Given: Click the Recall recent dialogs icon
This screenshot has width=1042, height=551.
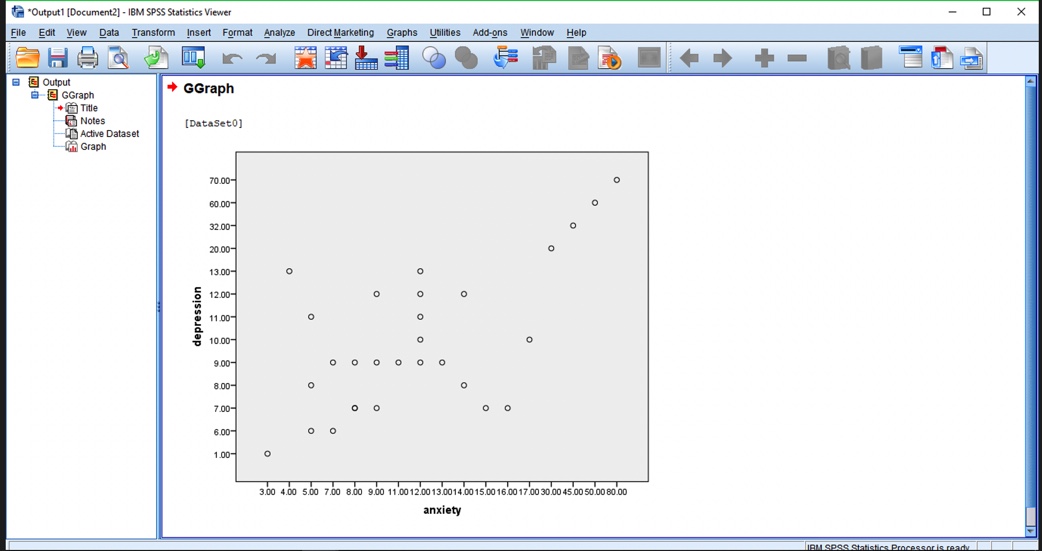Looking at the screenshot, I should click(x=193, y=58).
